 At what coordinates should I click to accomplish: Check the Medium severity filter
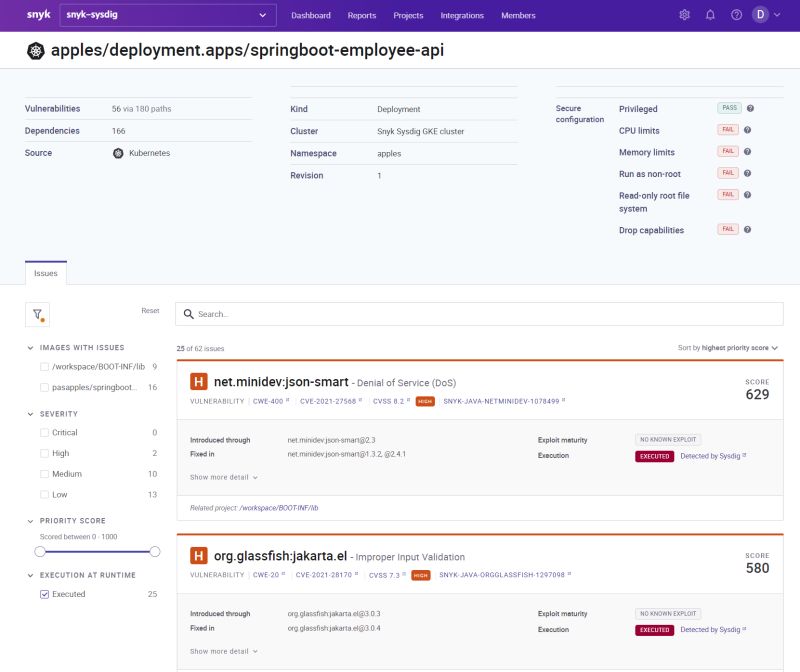(44, 474)
